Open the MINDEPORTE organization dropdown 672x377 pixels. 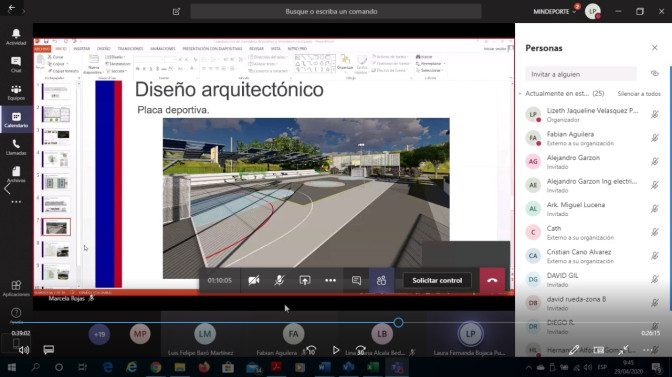pyautogui.click(x=555, y=12)
